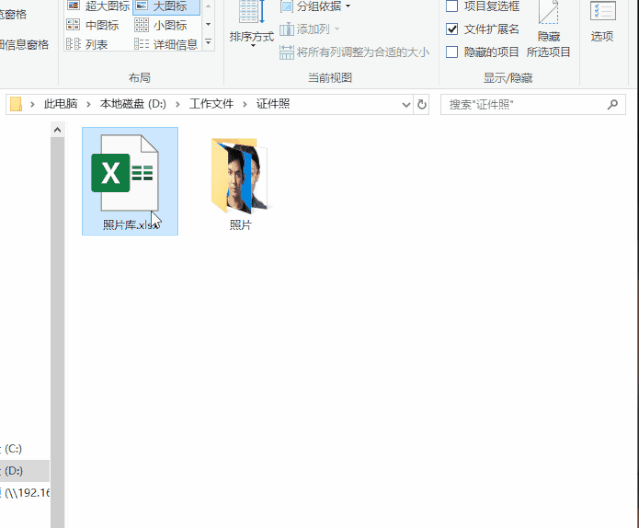Open Sort by (排序方式) menu

click(251, 24)
